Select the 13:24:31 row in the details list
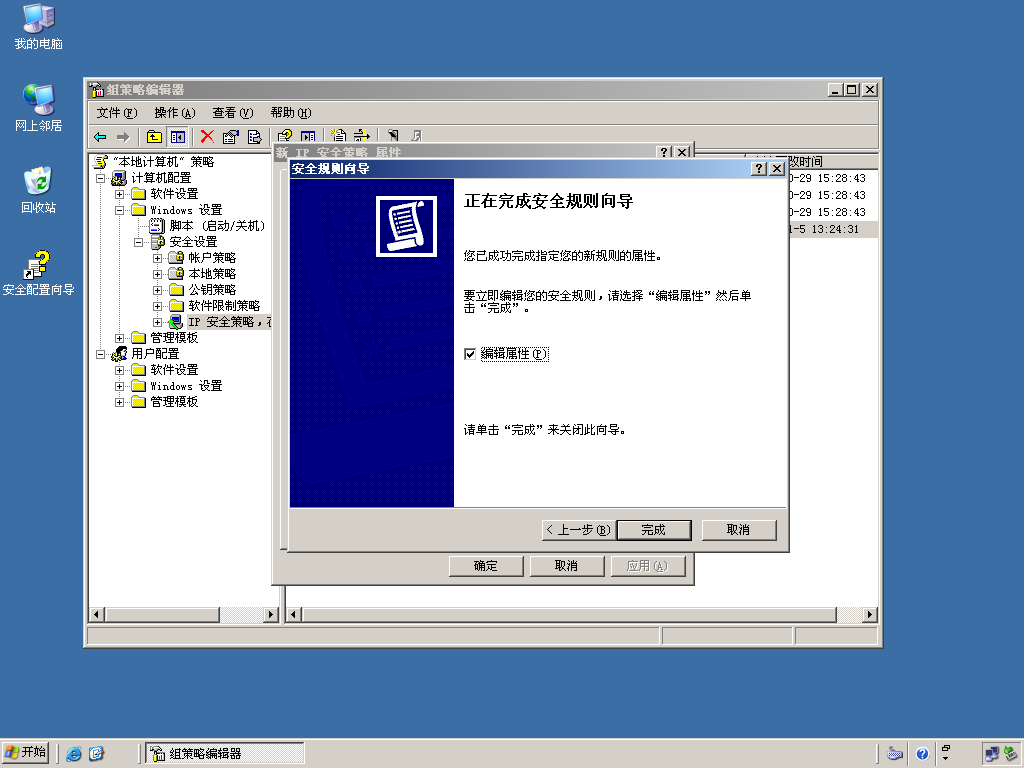Screen dimensions: 1024x768 833,229
